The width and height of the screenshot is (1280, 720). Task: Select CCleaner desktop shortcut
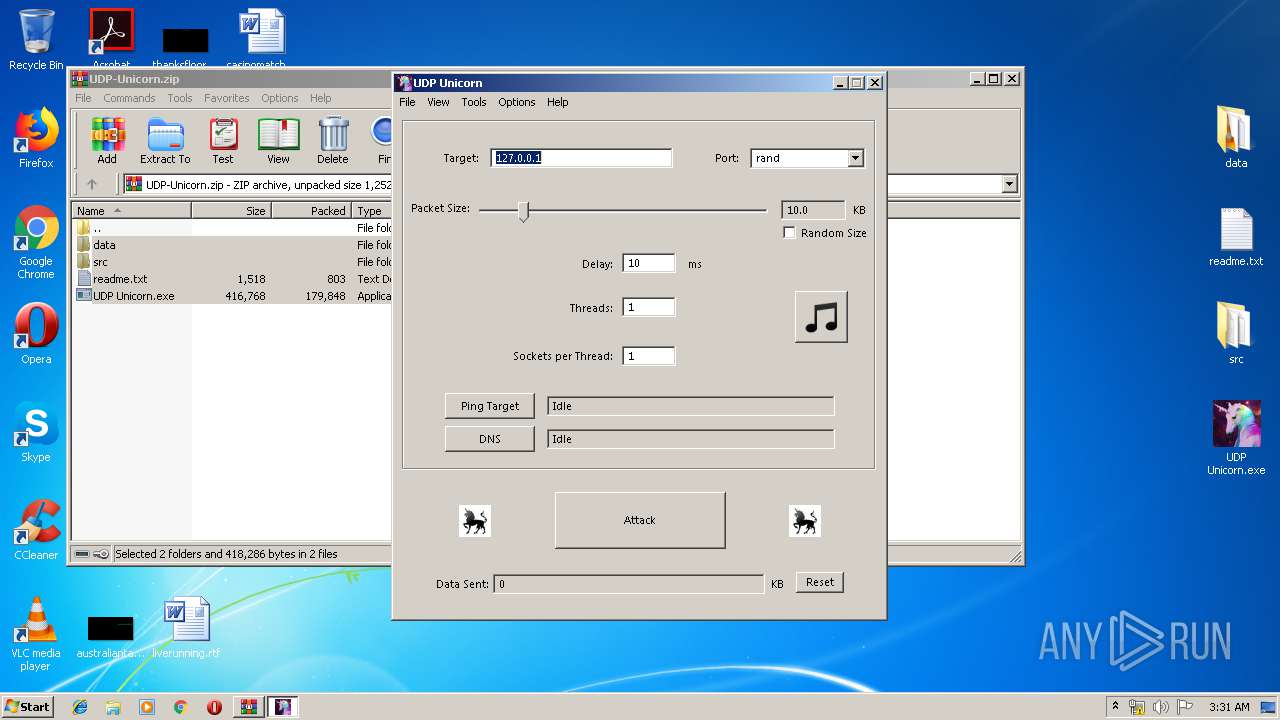tap(36, 530)
